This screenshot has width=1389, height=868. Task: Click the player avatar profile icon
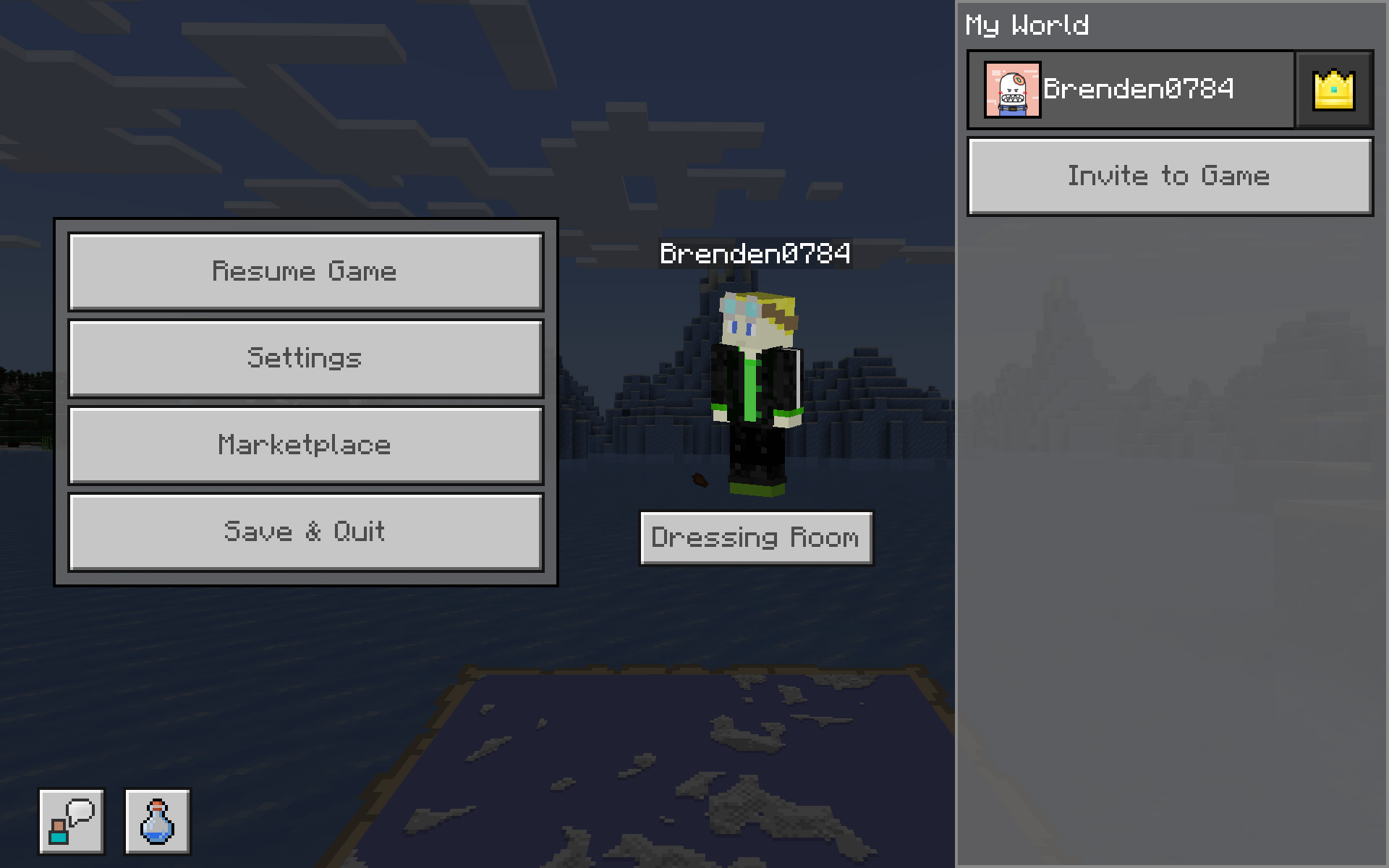1012,89
